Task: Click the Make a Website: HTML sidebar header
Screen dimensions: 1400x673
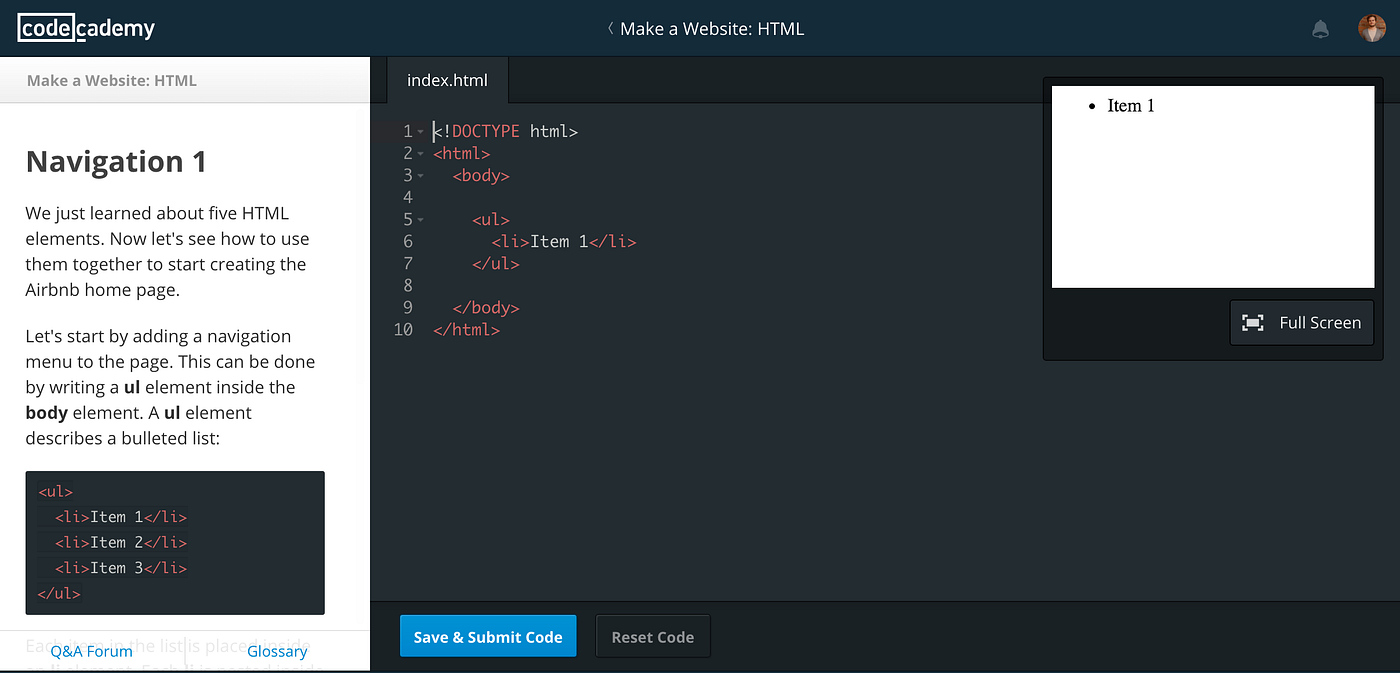Action: tap(111, 80)
